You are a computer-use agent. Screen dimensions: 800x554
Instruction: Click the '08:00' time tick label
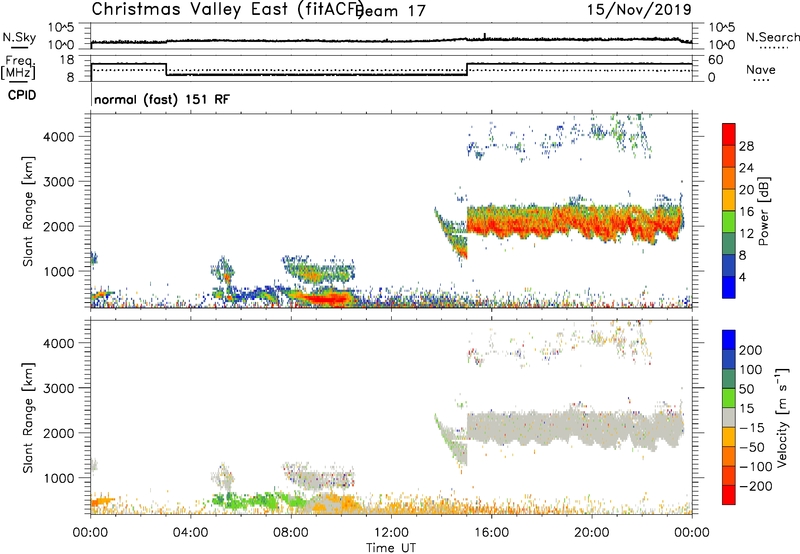click(x=291, y=533)
